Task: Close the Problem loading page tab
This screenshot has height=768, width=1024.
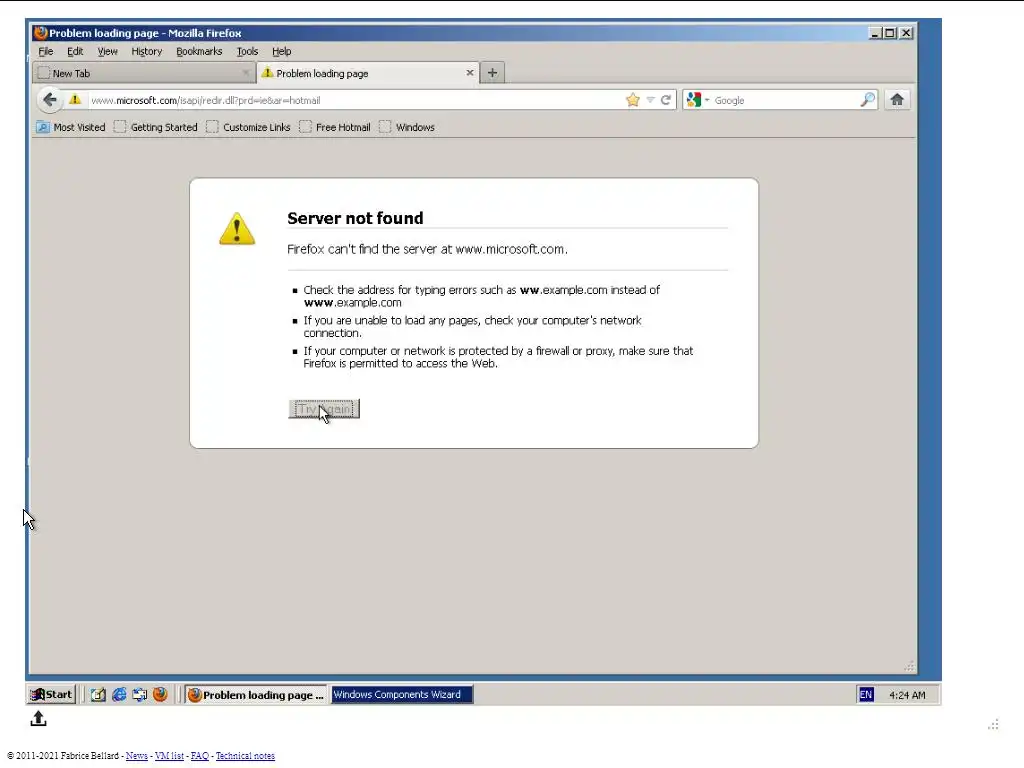Action: (x=470, y=73)
